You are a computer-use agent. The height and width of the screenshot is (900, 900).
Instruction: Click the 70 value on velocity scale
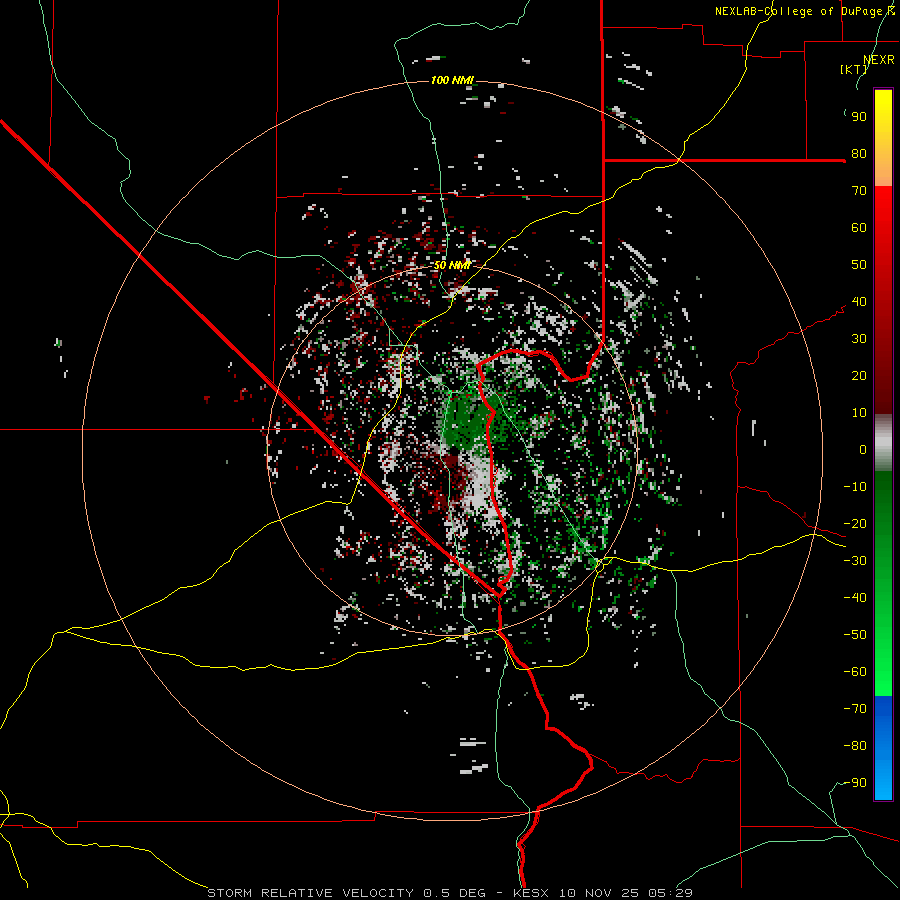tap(859, 191)
